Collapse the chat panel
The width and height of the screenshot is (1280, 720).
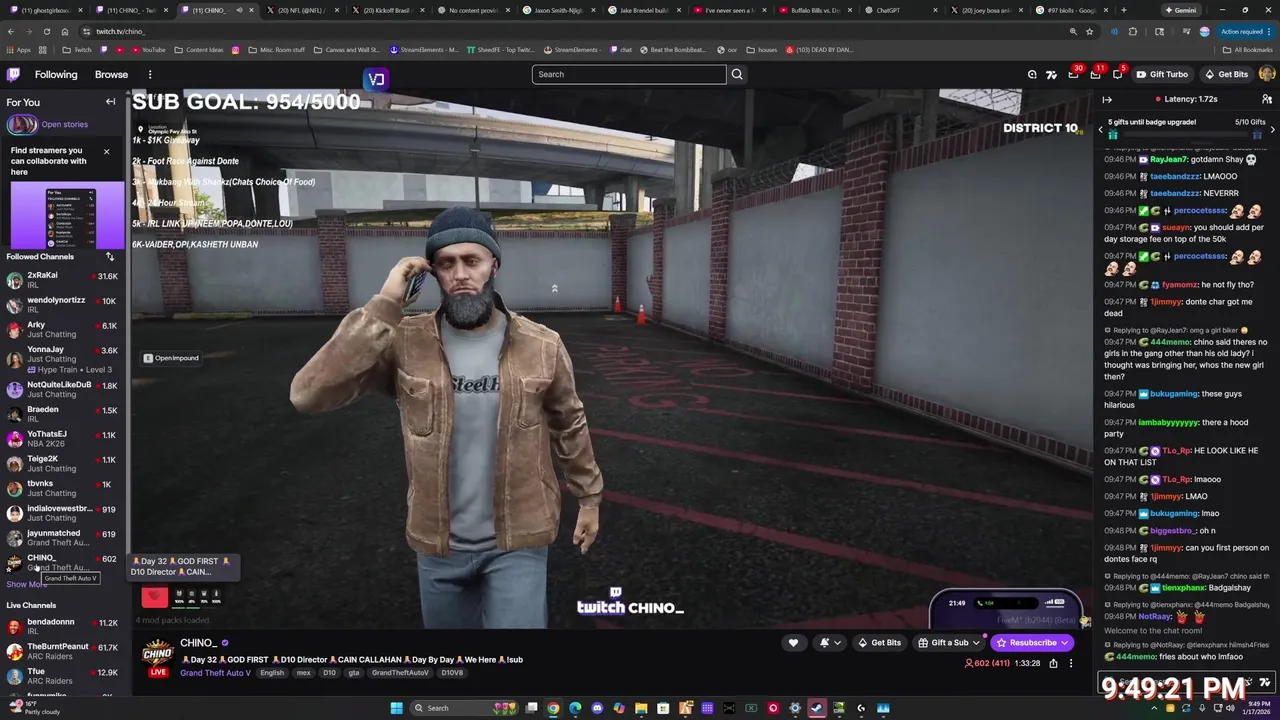pos(1107,99)
